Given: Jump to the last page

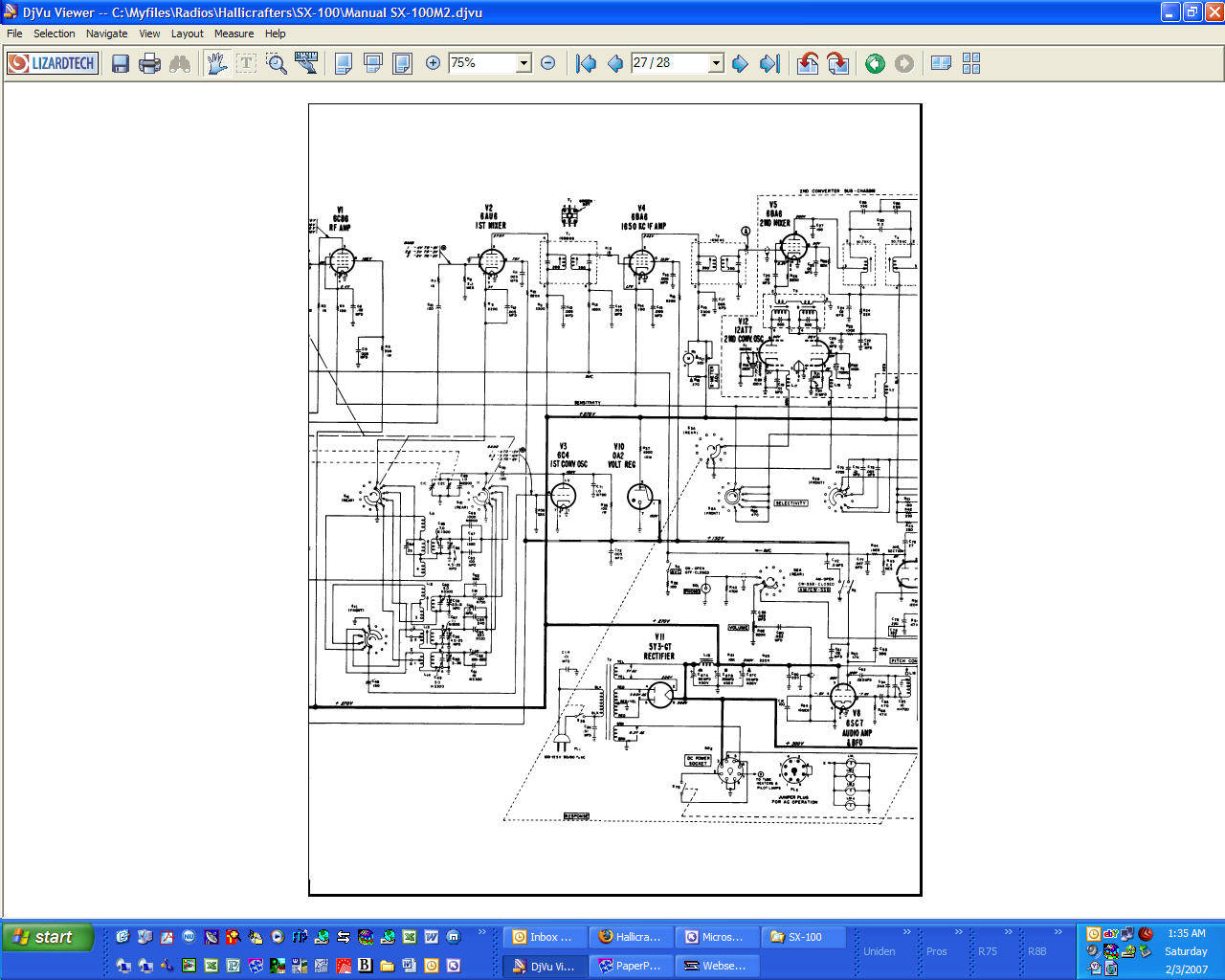Looking at the screenshot, I should pyautogui.click(x=769, y=63).
